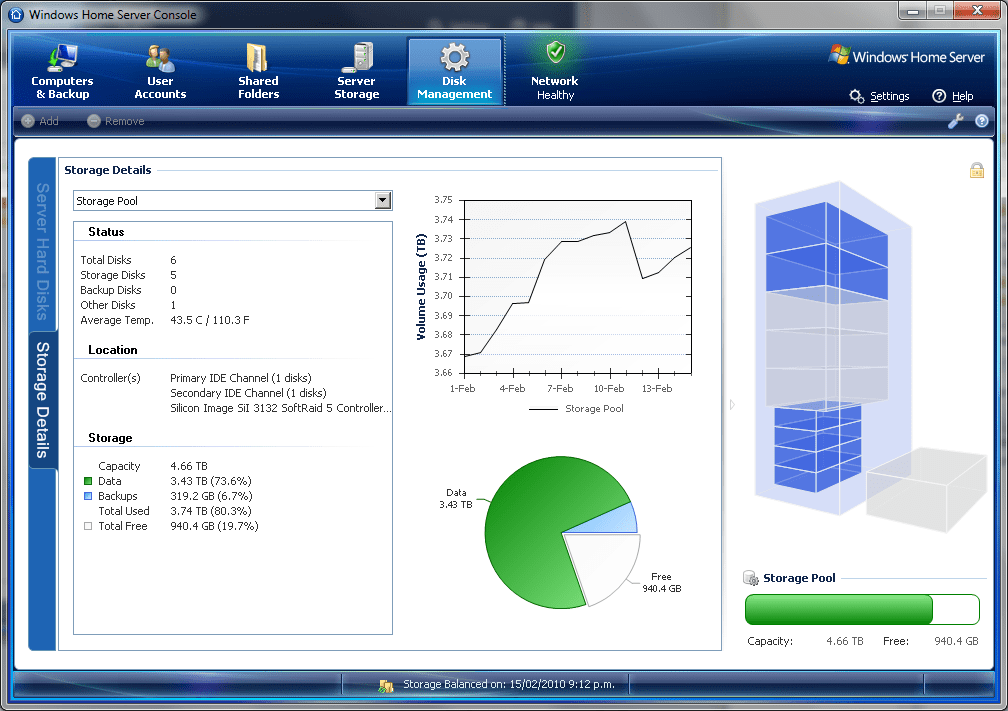The width and height of the screenshot is (1008, 711).
Task: Go to Server Storage
Action: tap(356, 70)
